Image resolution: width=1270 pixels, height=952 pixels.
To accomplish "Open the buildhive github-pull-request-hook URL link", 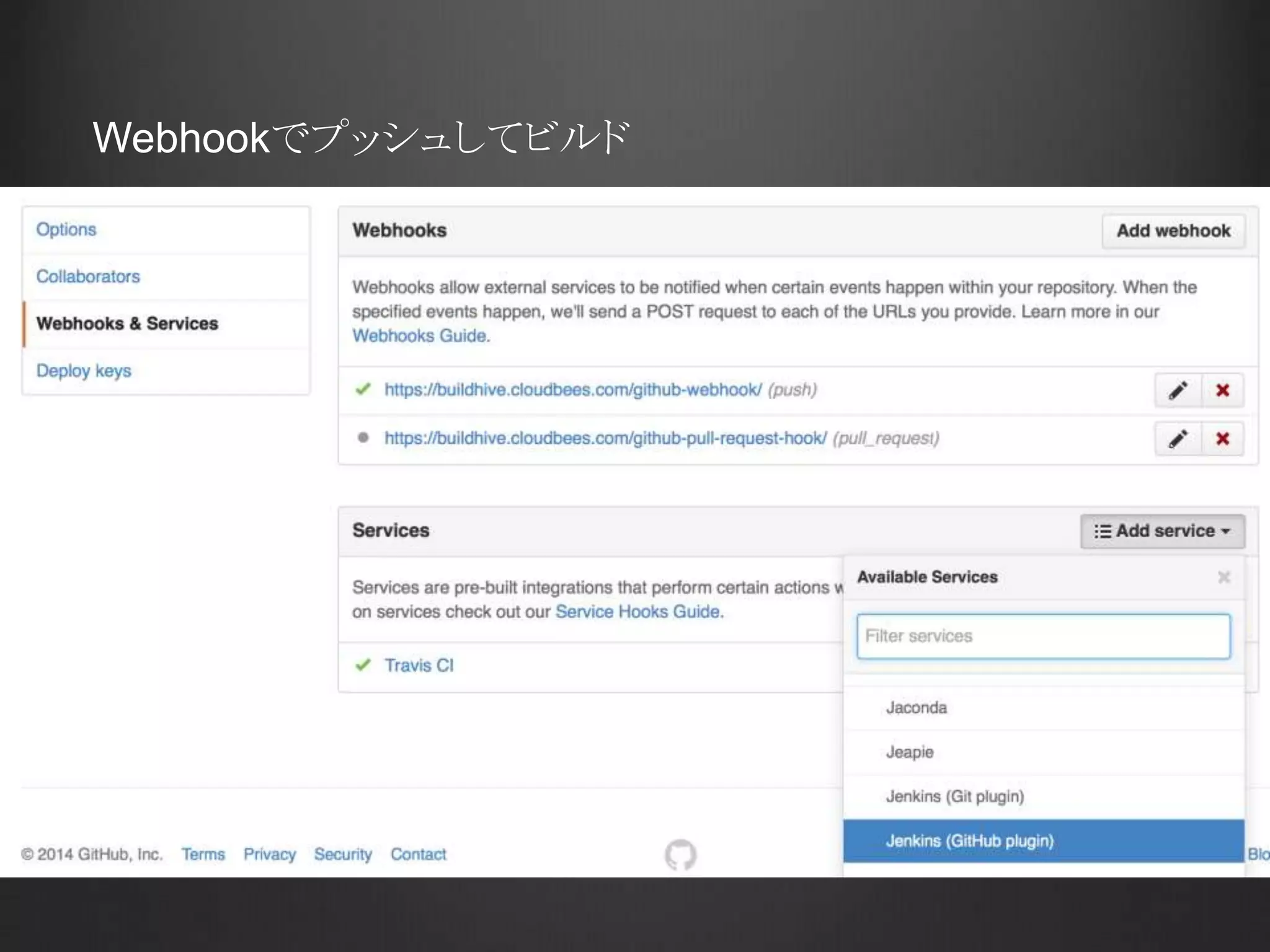I will coord(605,438).
